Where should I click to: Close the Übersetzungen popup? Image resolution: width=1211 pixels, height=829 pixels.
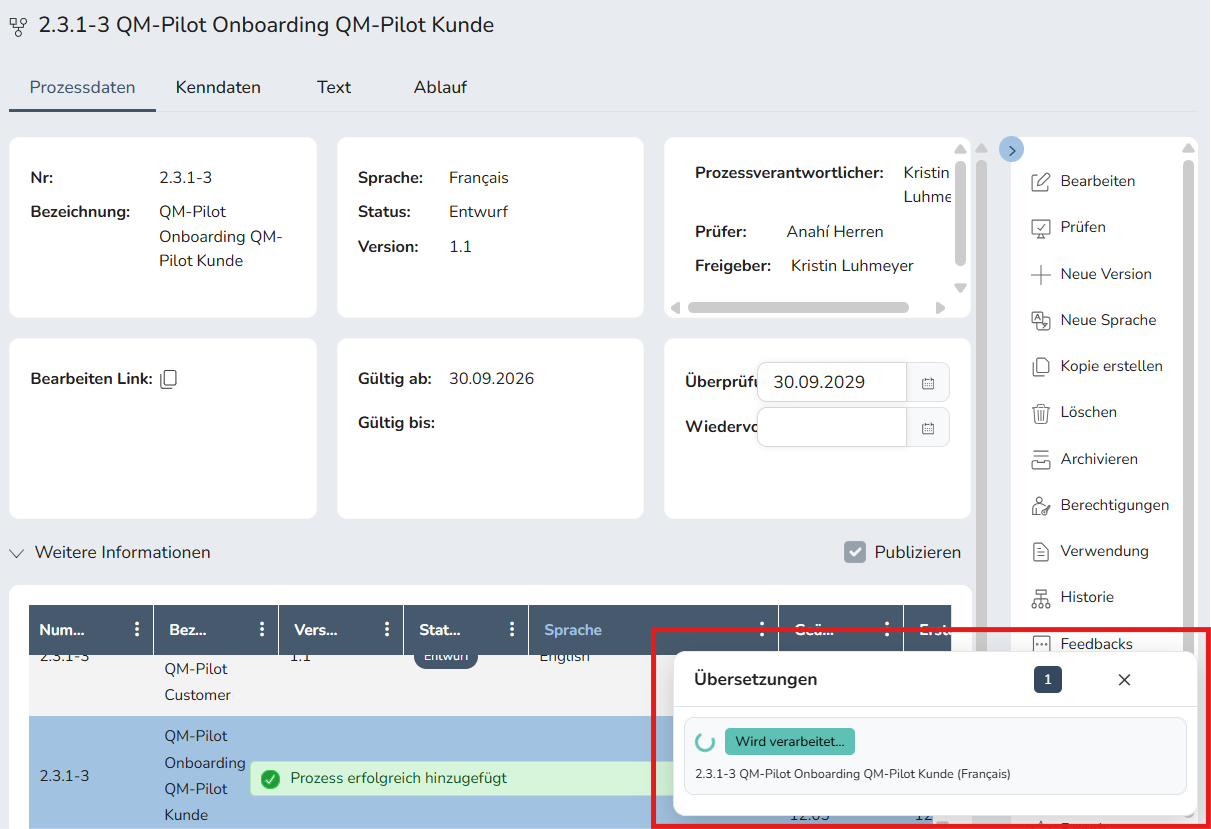(1124, 680)
